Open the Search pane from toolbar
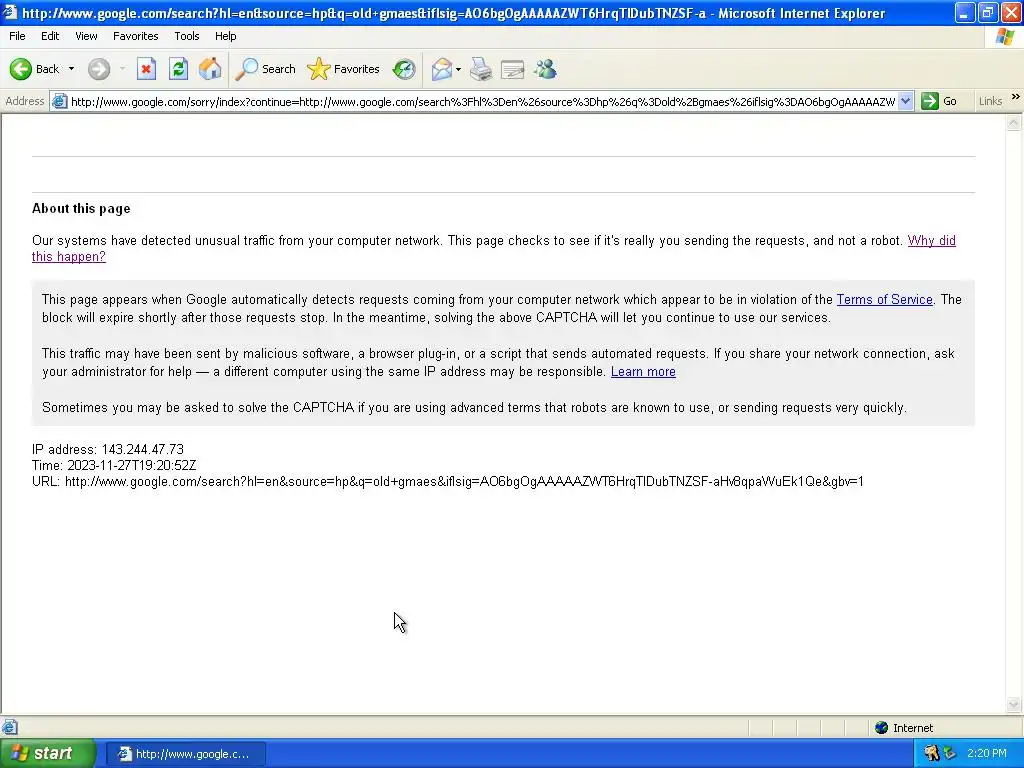 (266, 69)
